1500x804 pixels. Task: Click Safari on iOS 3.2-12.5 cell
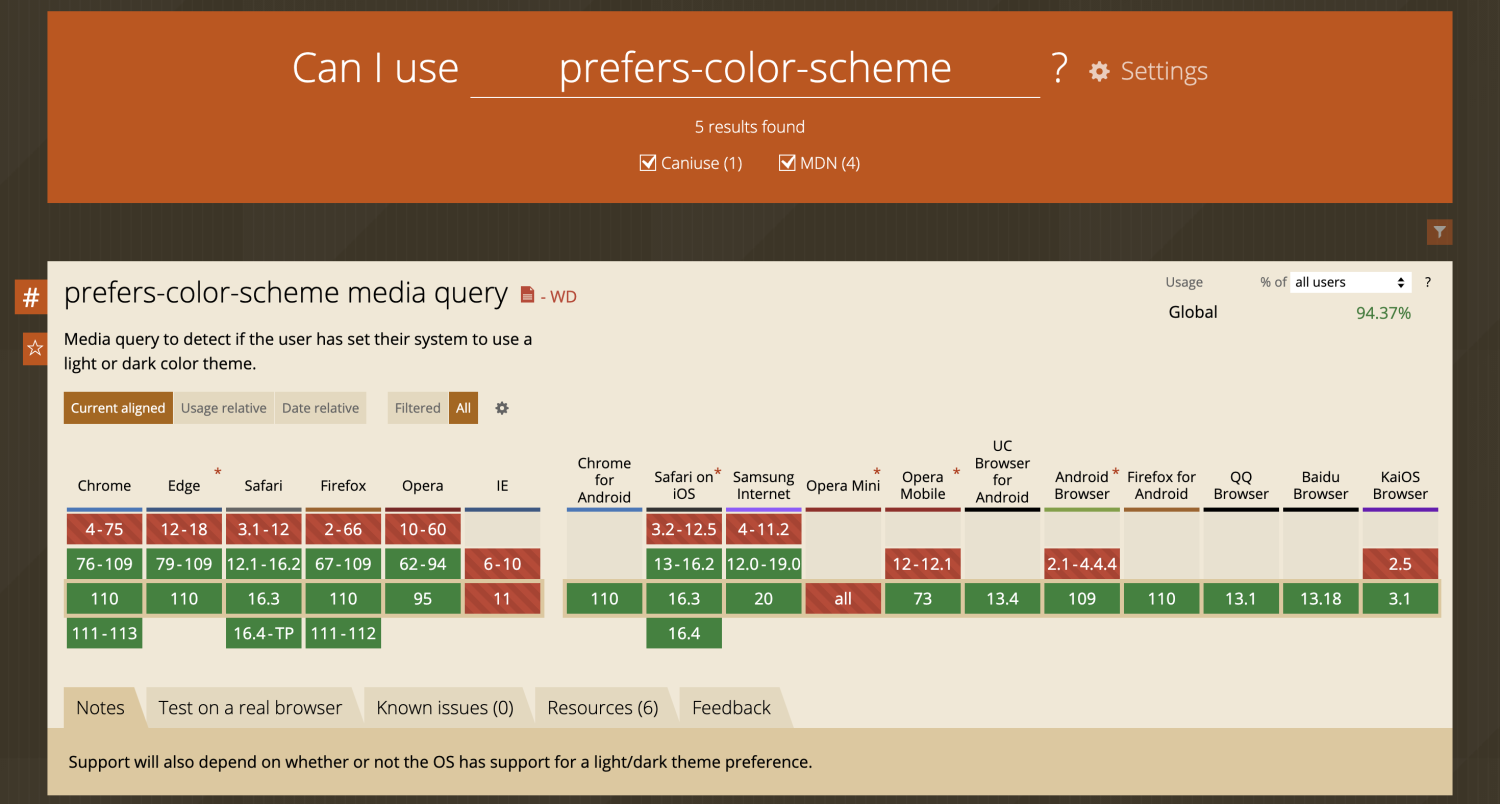(684, 529)
